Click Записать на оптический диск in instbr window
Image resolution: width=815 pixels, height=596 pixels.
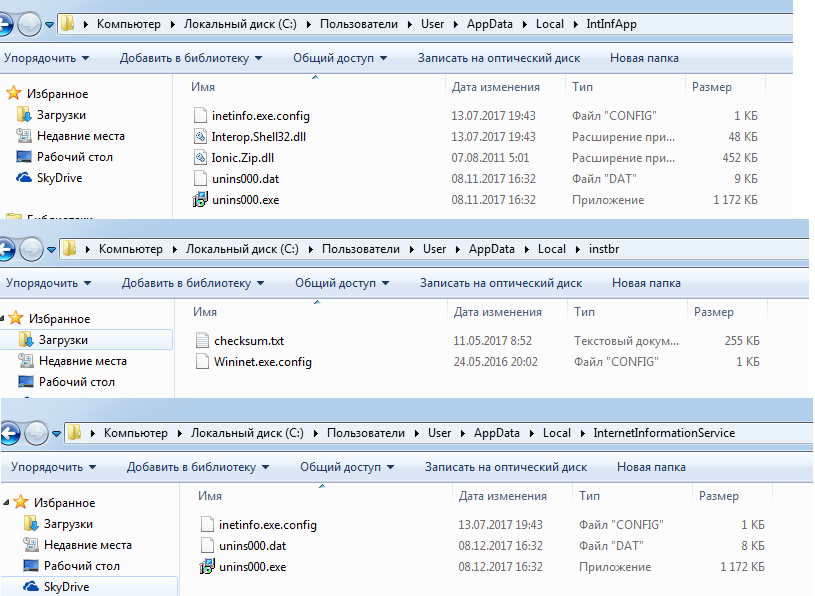pos(501,283)
